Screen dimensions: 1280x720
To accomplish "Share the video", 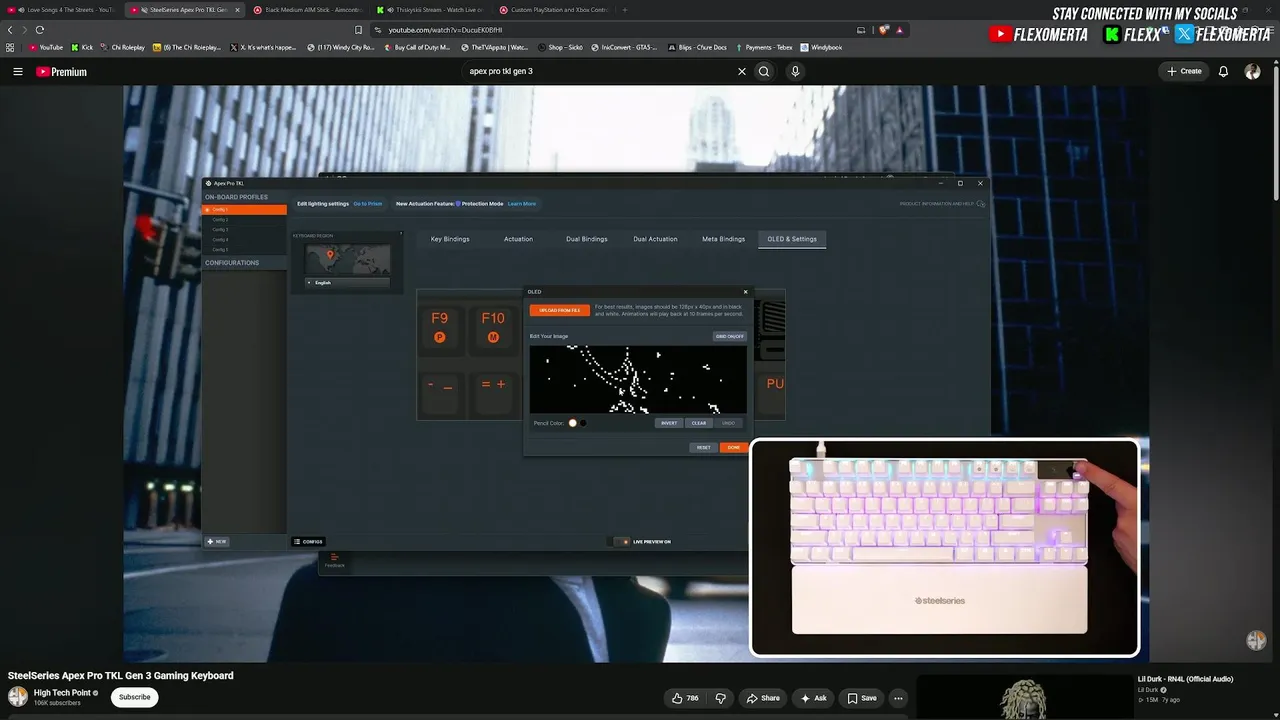I will coord(764,698).
